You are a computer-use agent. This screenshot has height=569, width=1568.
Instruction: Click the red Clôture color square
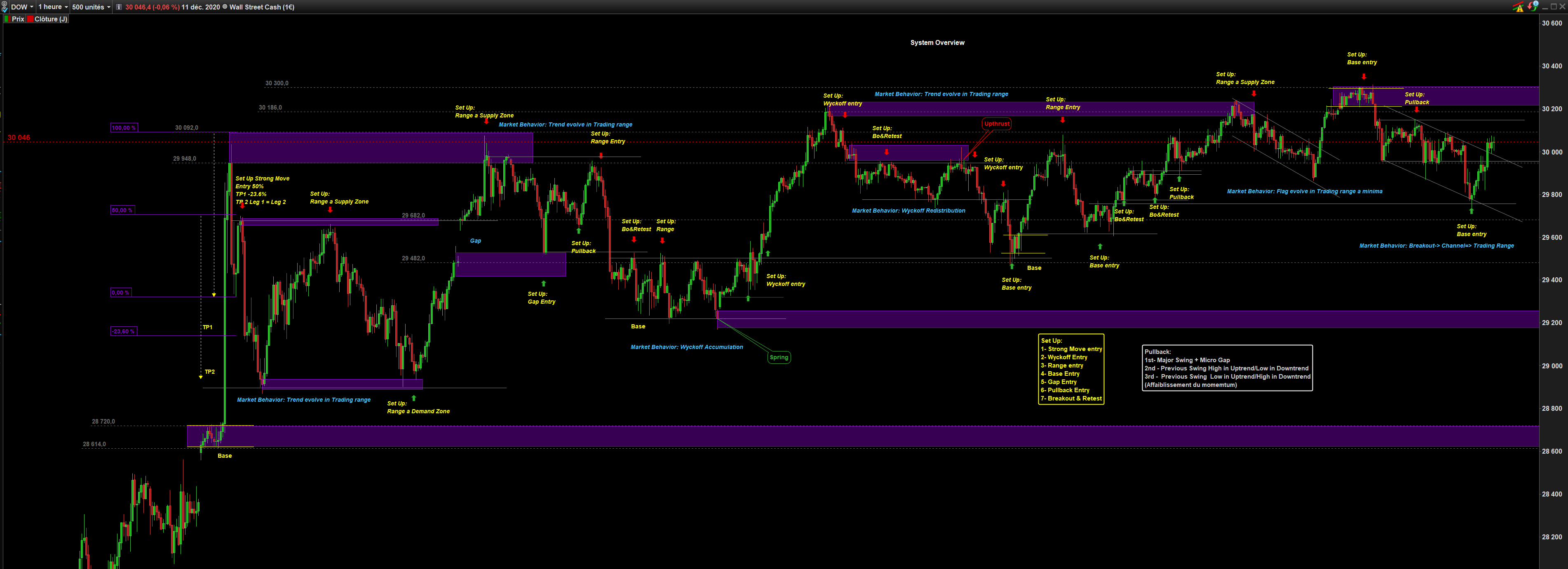pos(31,19)
